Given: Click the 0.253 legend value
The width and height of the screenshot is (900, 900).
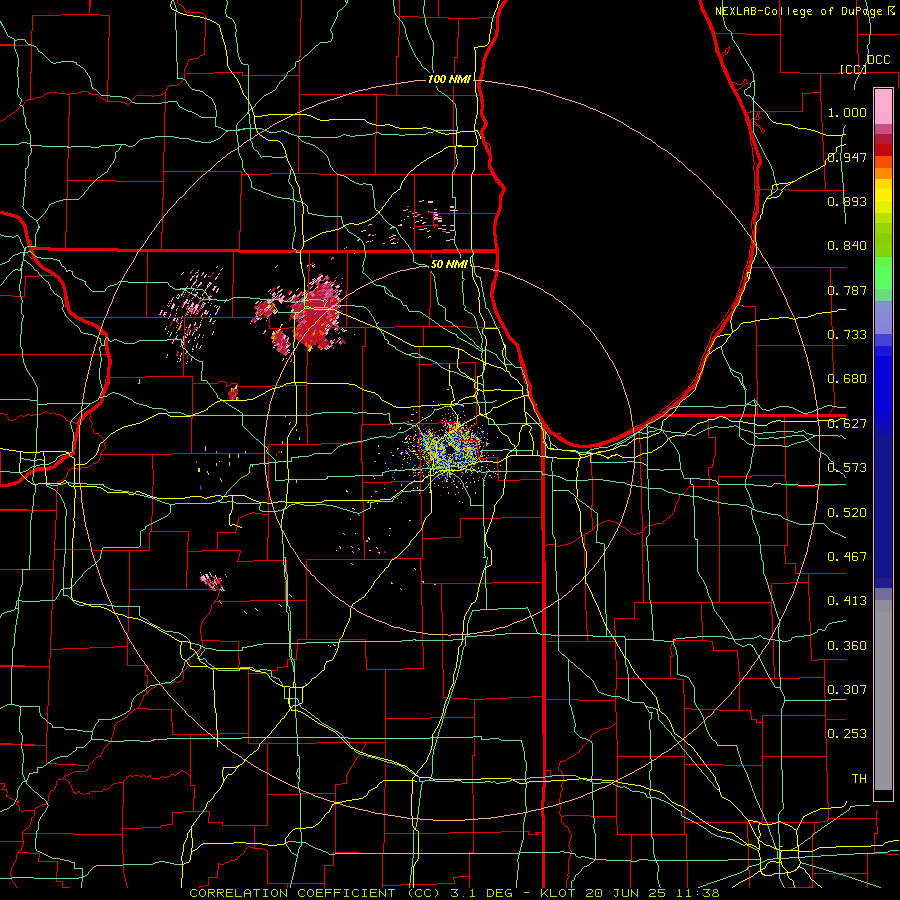Looking at the screenshot, I should [x=847, y=734].
